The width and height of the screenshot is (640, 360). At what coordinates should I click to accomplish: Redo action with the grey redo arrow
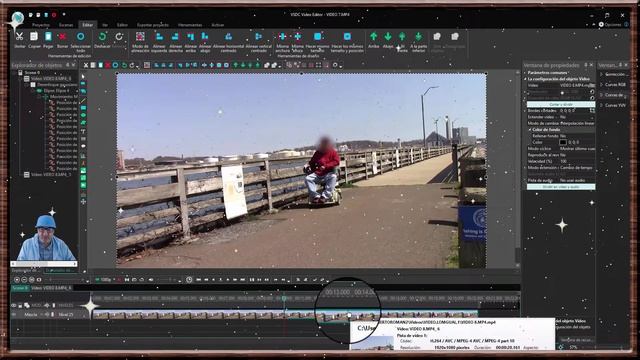119,37
